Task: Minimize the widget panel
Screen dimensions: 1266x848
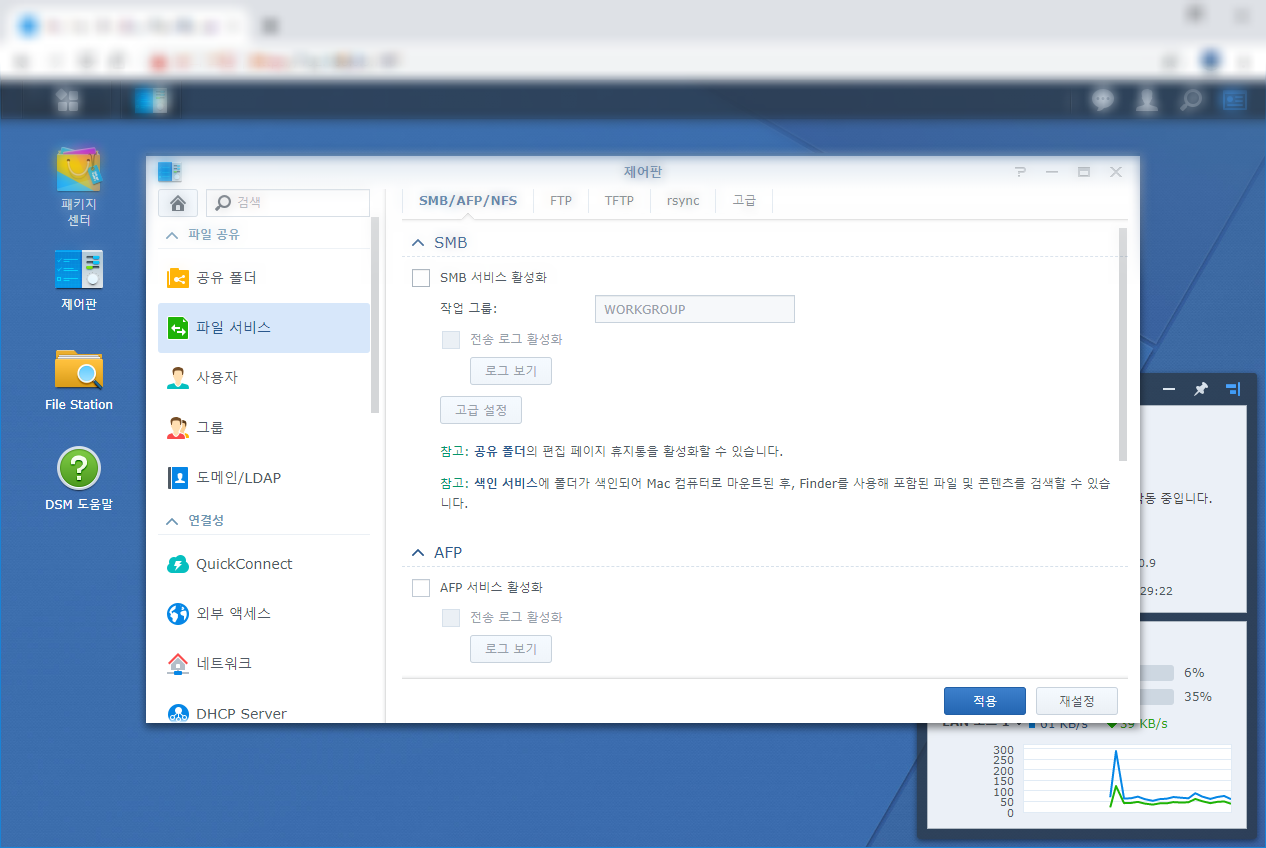Action: [1168, 389]
